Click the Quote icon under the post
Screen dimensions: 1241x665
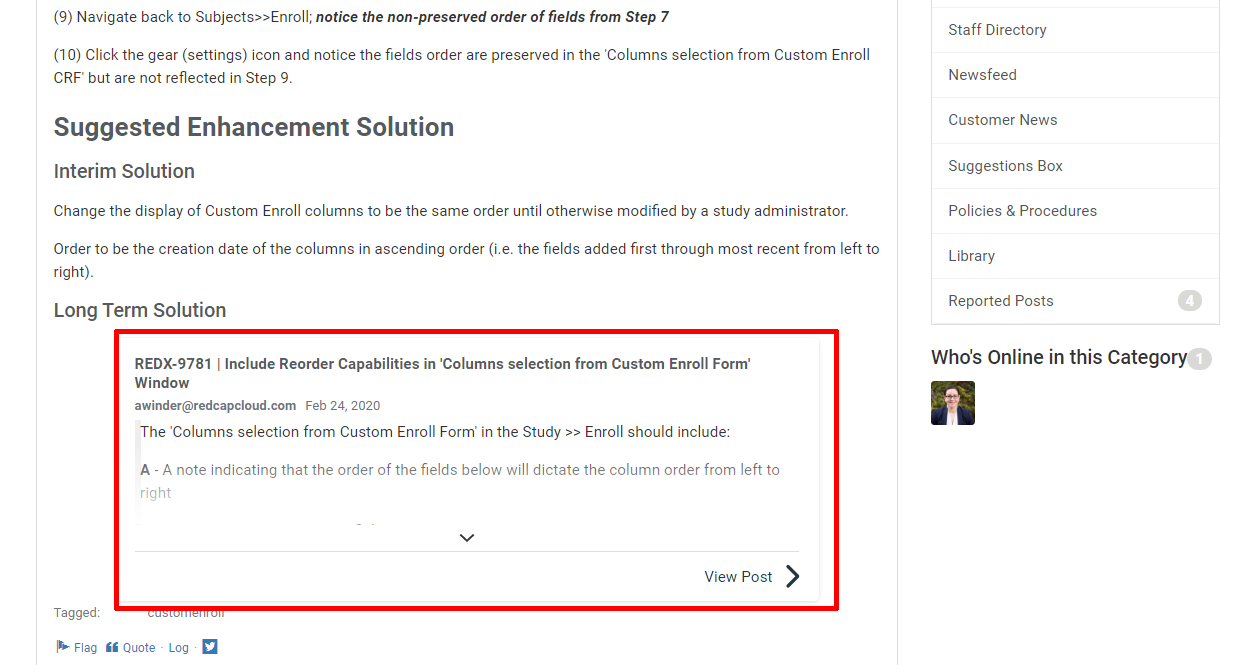[112, 647]
